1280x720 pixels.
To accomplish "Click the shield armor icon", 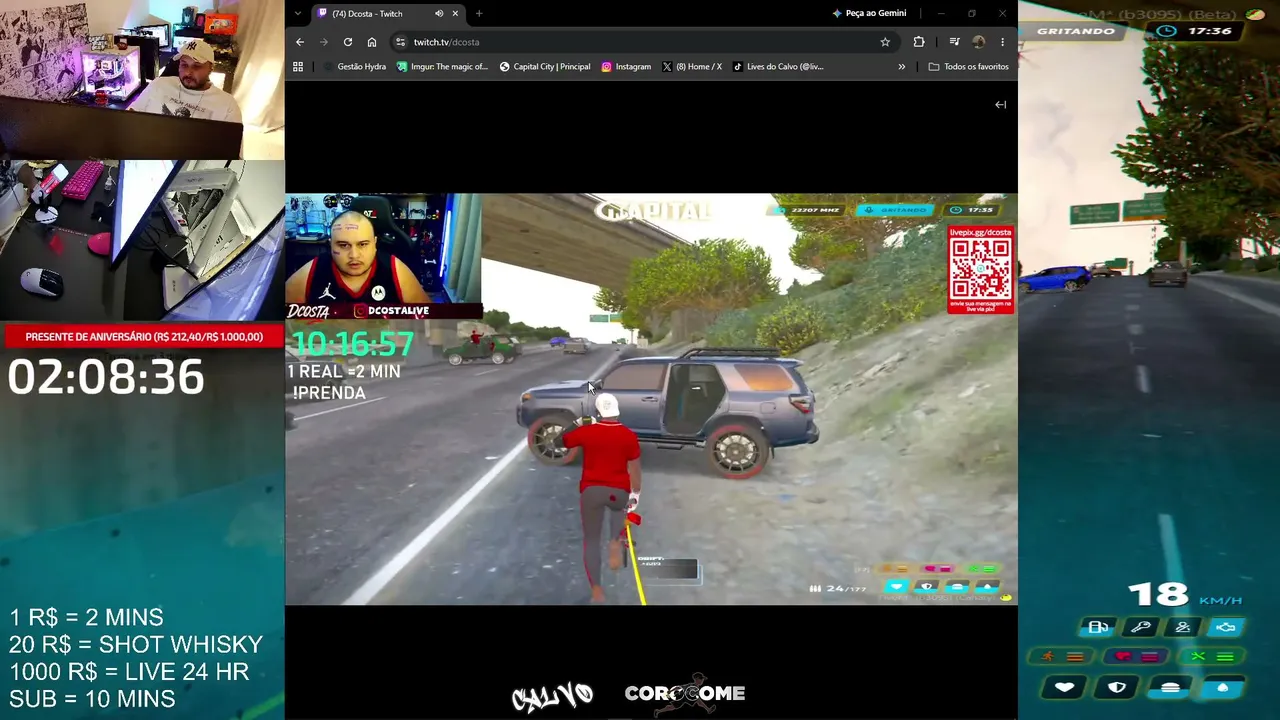I will point(1117,687).
